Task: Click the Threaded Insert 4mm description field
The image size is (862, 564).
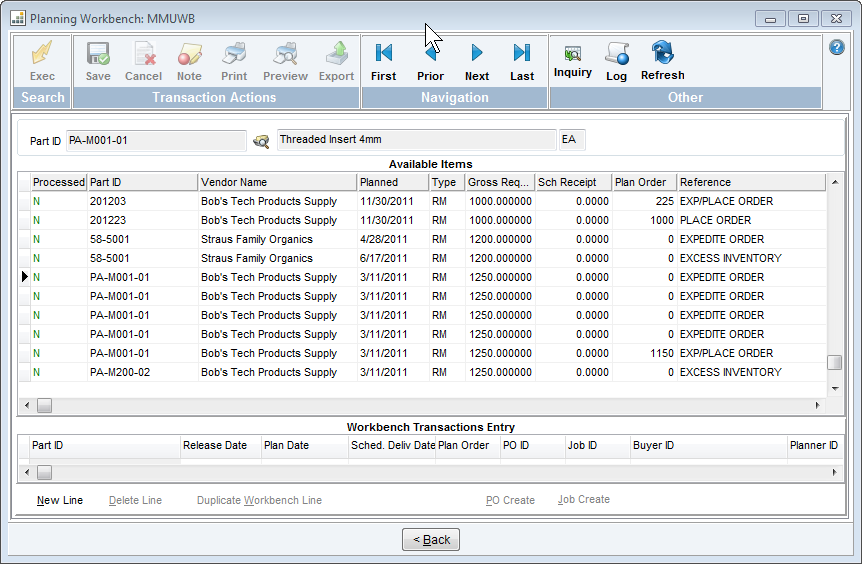Action: pyautogui.click(x=416, y=140)
